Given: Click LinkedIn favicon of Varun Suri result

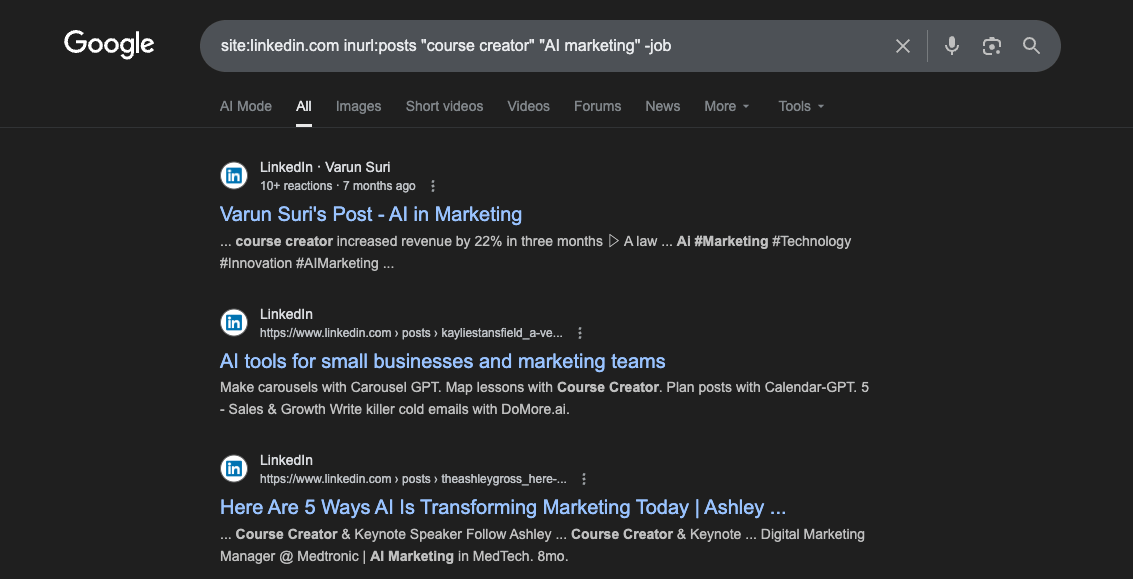Looking at the screenshot, I should point(234,176).
